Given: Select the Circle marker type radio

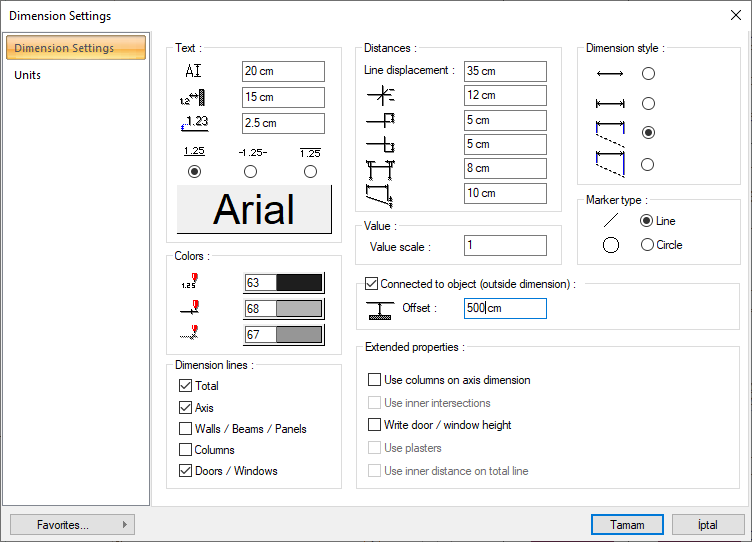Looking at the screenshot, I should (647, 245).
